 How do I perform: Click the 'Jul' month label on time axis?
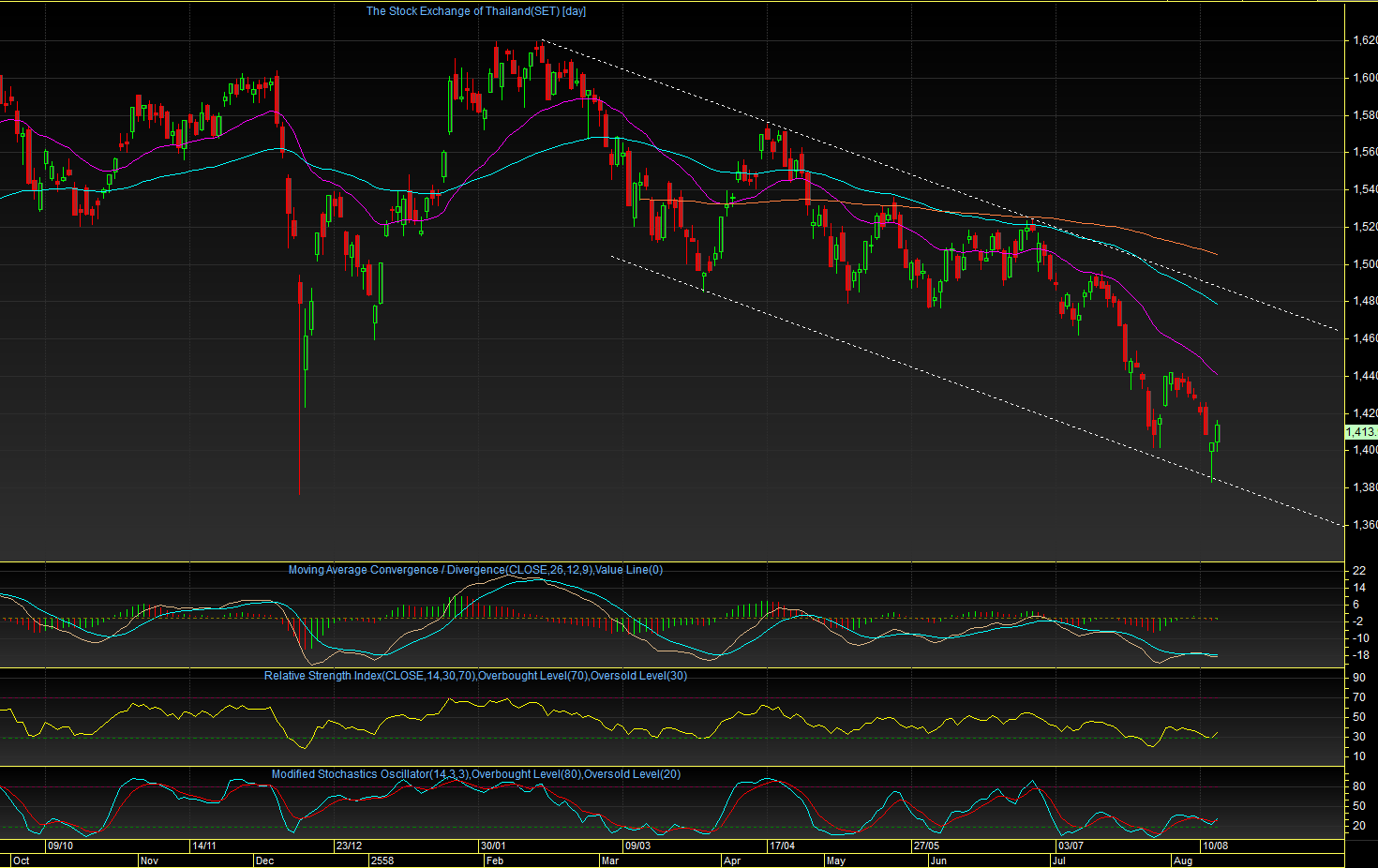coord(1059,861)
